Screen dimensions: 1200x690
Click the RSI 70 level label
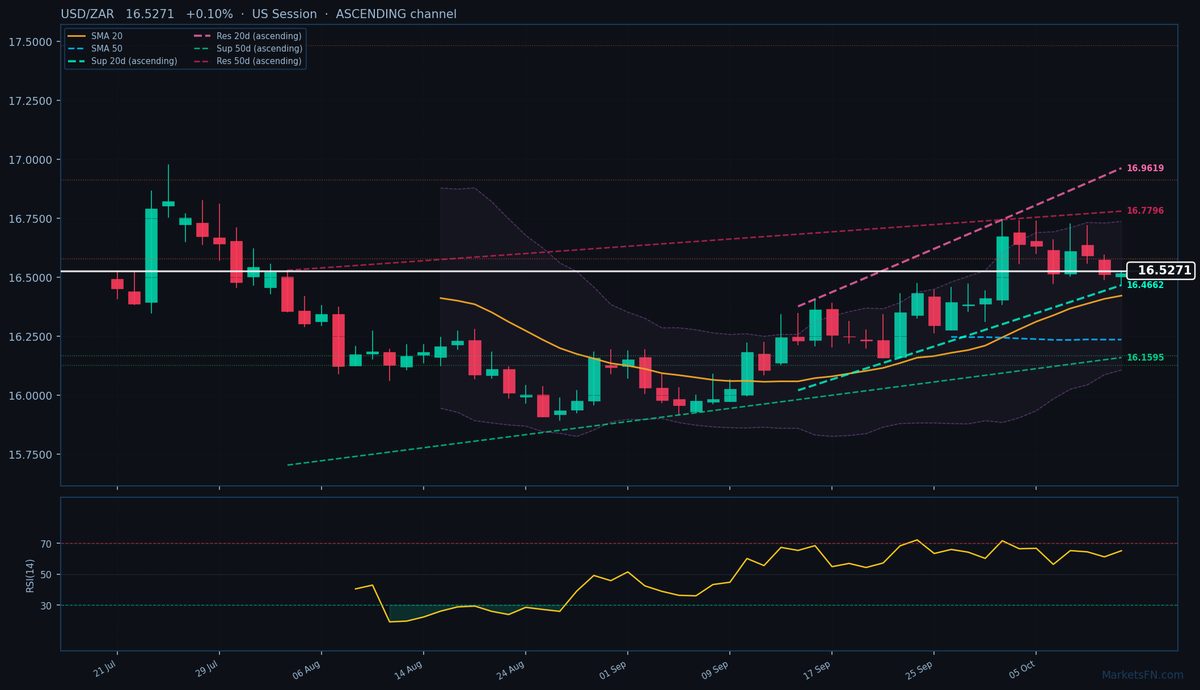(47, 544)
